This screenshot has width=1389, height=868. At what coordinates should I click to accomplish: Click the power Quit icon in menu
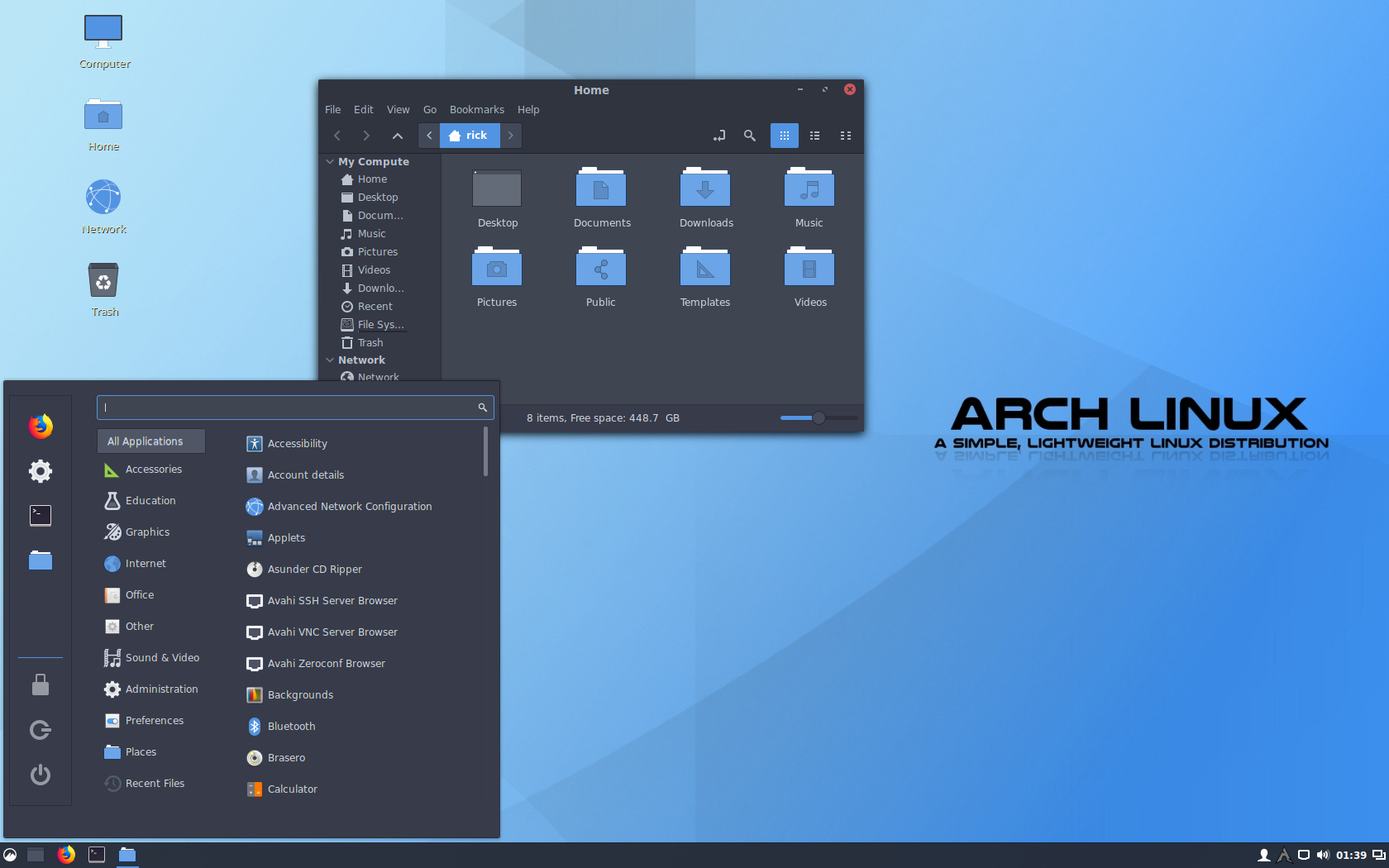[x=41, y=775]
